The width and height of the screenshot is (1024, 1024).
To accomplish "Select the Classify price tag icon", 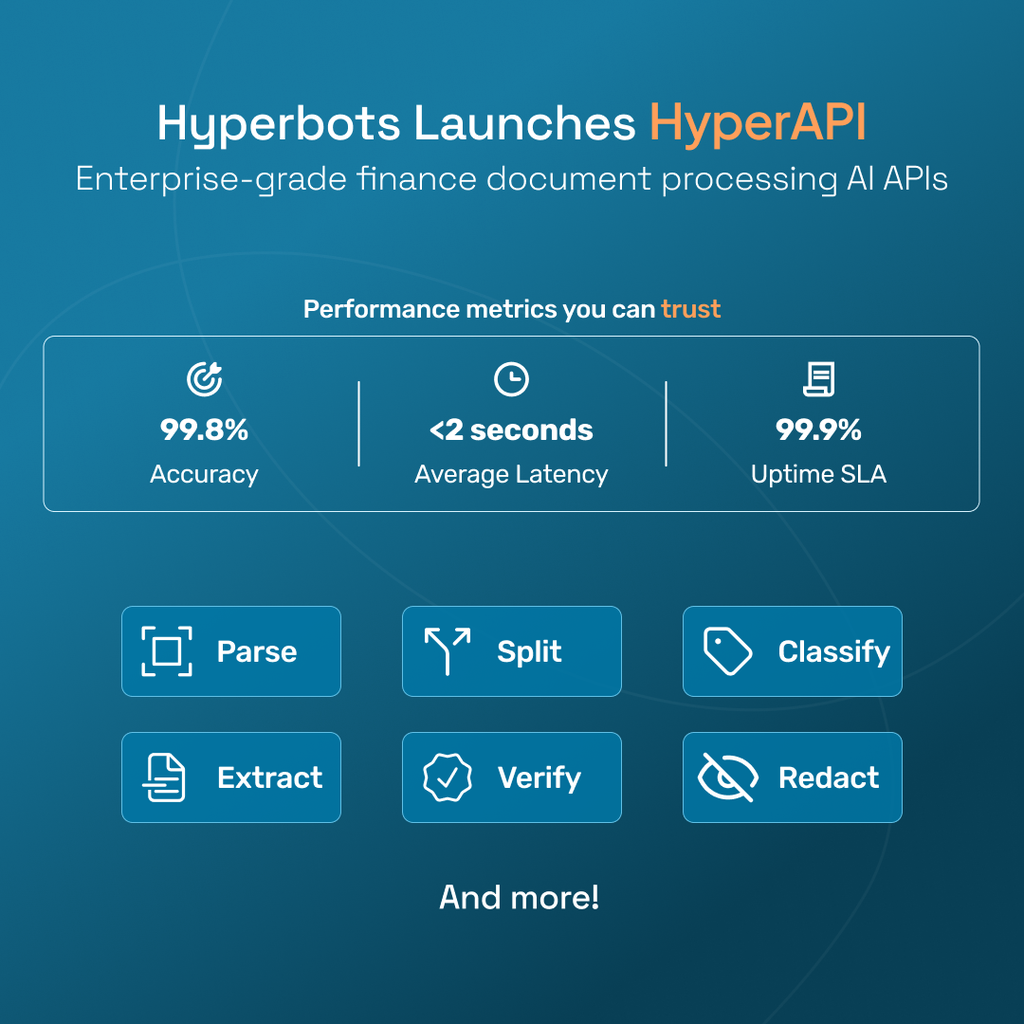I will (727, 651).
